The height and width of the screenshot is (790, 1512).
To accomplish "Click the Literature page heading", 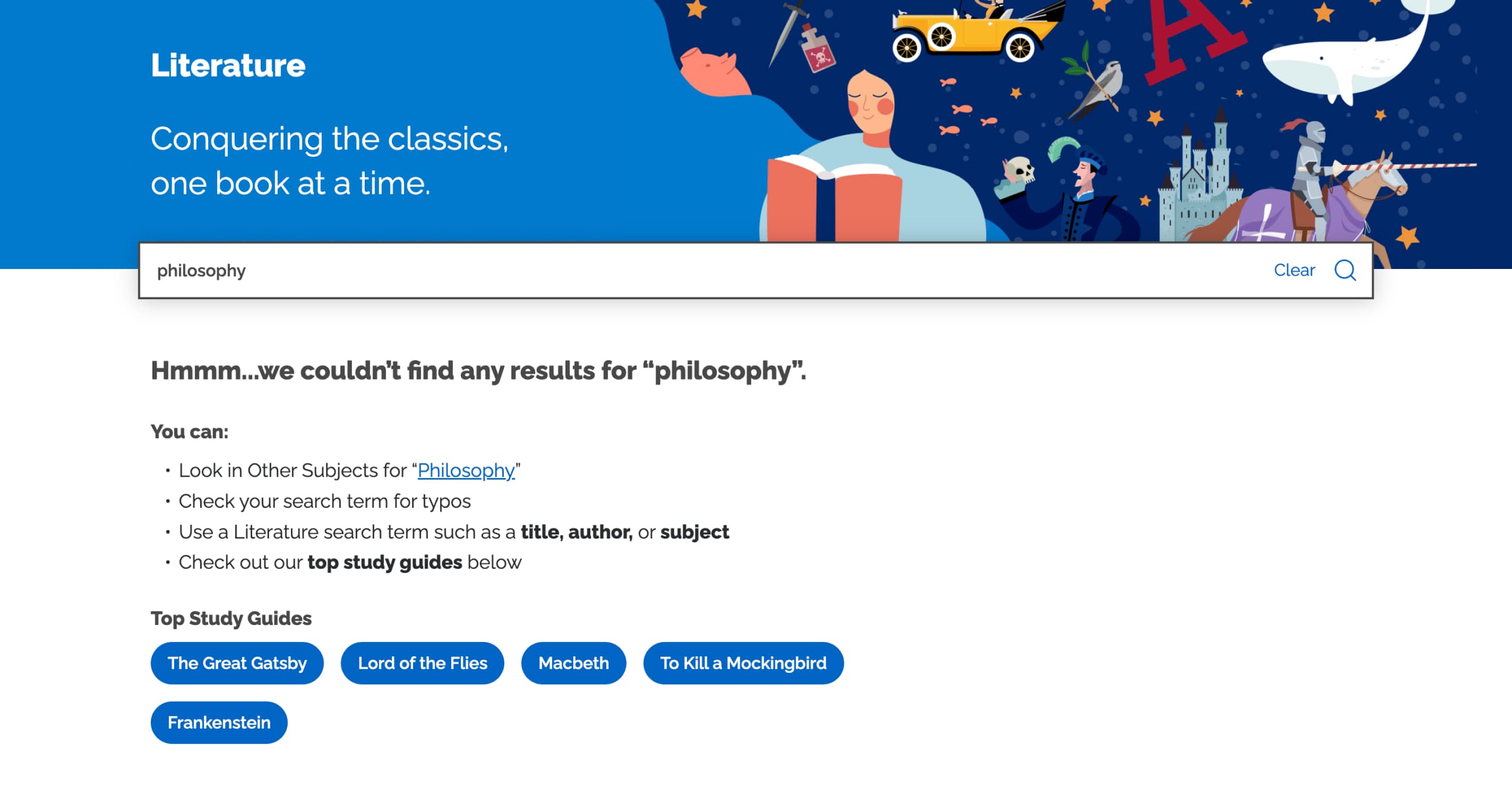I will 228,65.
